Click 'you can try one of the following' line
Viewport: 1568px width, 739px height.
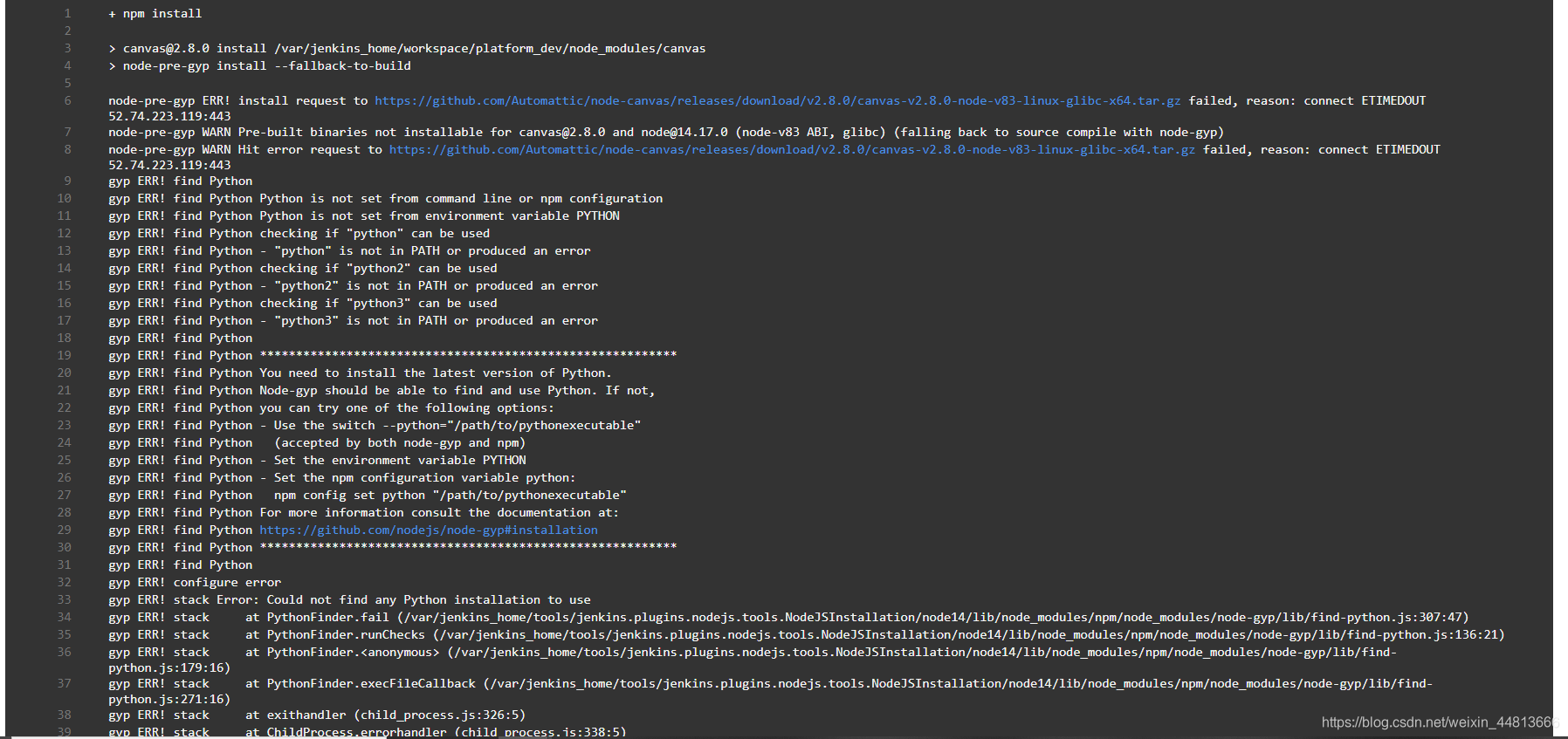pyautogui.click(x=407, y=407)
